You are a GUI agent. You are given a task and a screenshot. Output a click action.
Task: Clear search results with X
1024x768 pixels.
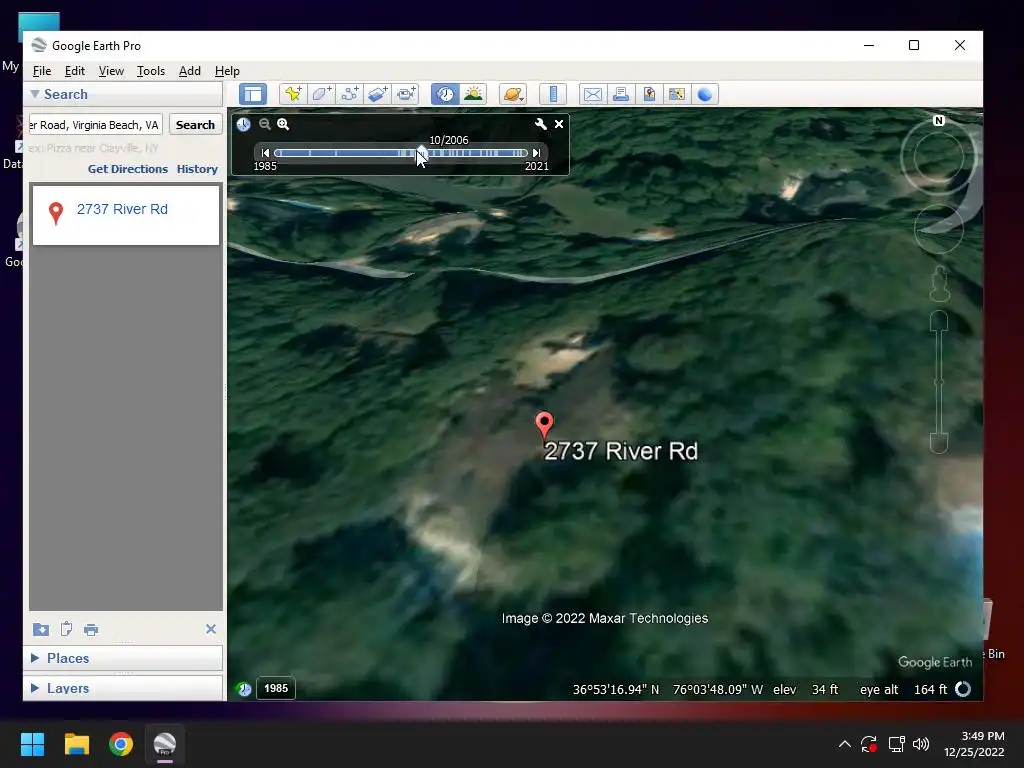click(x=211, y=629)
